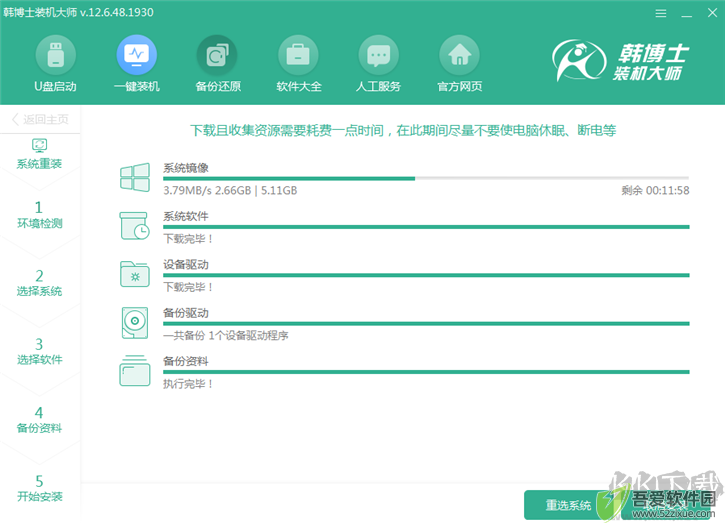Select step 1 环境检测
This screenshot has width=725, height=523.
pos(39,215)
